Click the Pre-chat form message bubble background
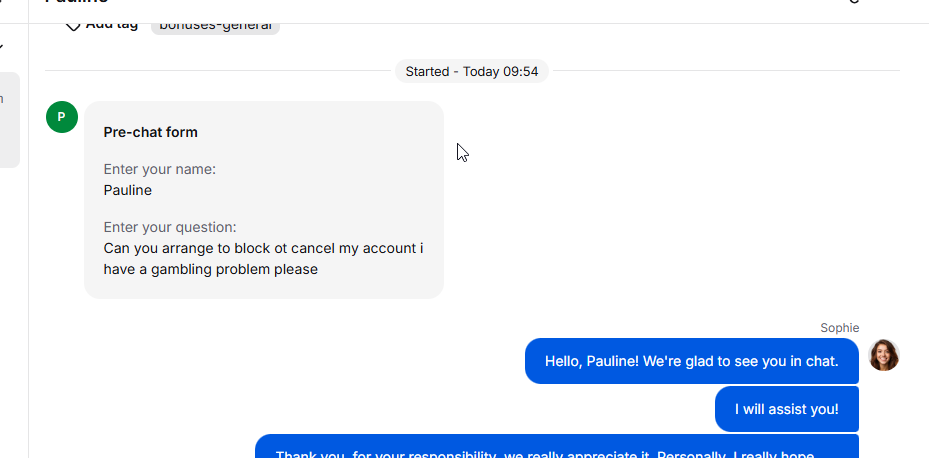Viewport: 929px width, 458px height. pyautogui.click(x=264, y=200)
